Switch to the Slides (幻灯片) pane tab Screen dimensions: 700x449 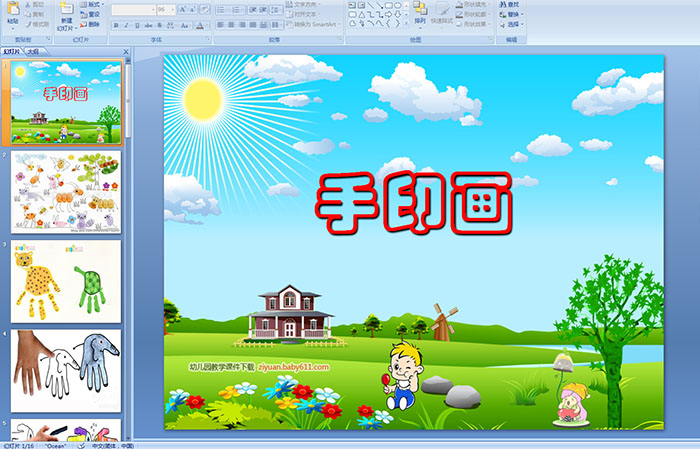point(11,50)
